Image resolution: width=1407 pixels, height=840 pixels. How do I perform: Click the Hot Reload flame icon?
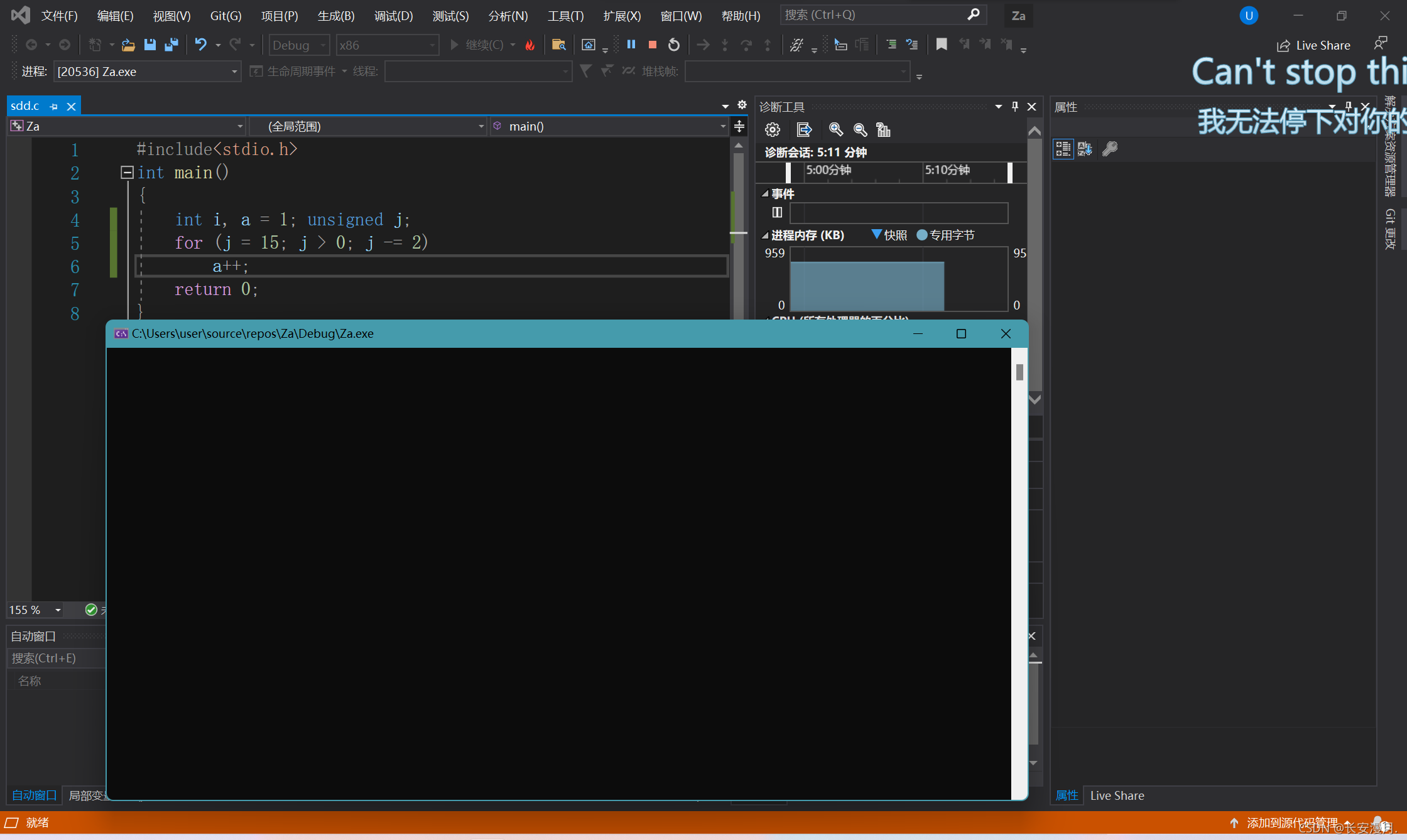click(x=530, y=45)
